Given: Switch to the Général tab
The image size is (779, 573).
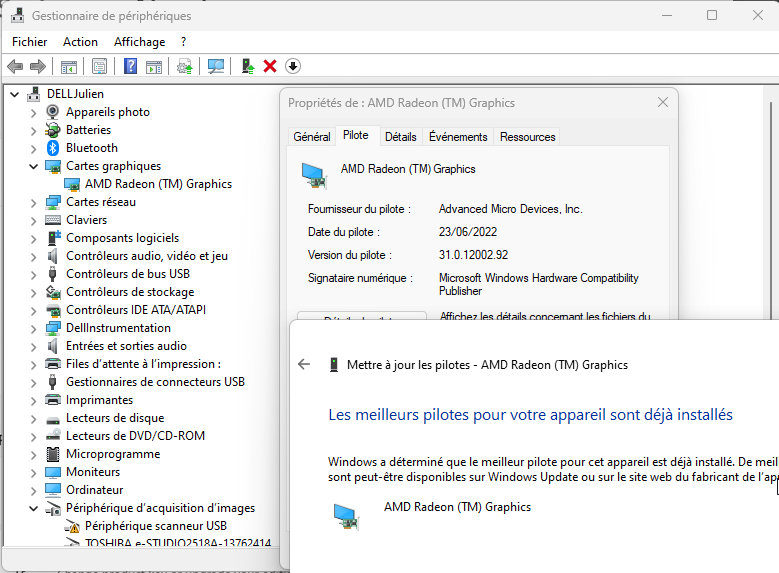Looking at the screenshot, I should pos(312,137).
